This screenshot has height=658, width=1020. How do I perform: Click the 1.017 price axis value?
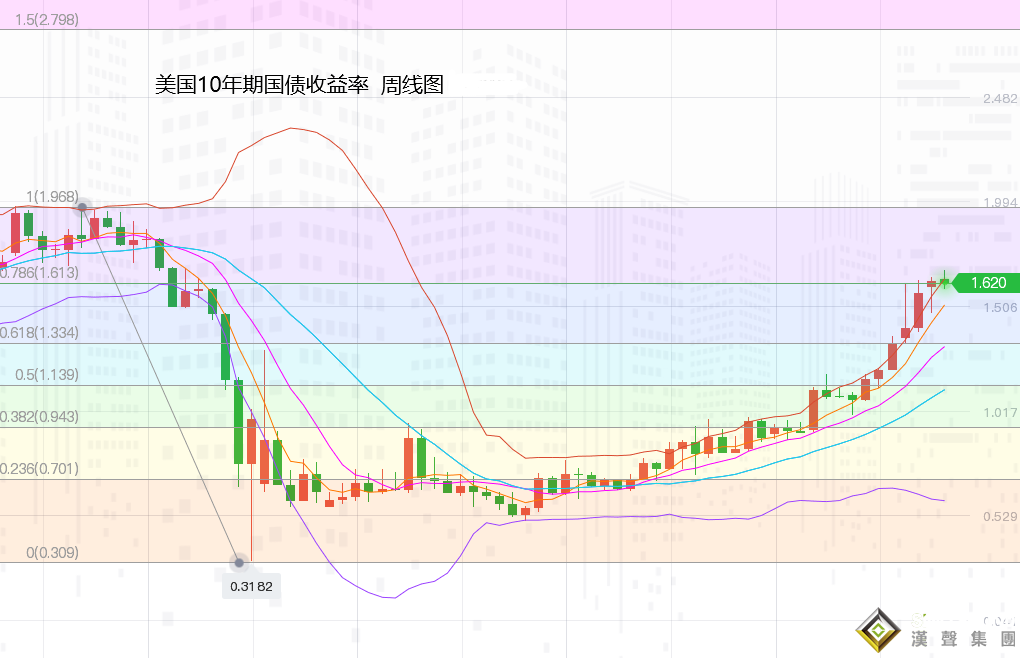coord(1000,412)
